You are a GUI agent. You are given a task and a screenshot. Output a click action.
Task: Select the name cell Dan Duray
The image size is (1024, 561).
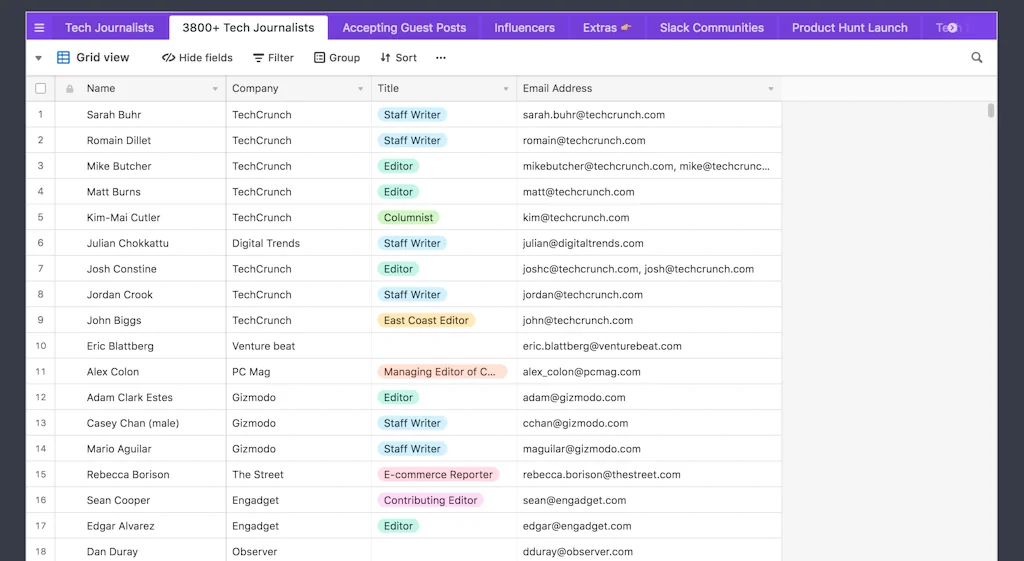[x=140, y=551]
